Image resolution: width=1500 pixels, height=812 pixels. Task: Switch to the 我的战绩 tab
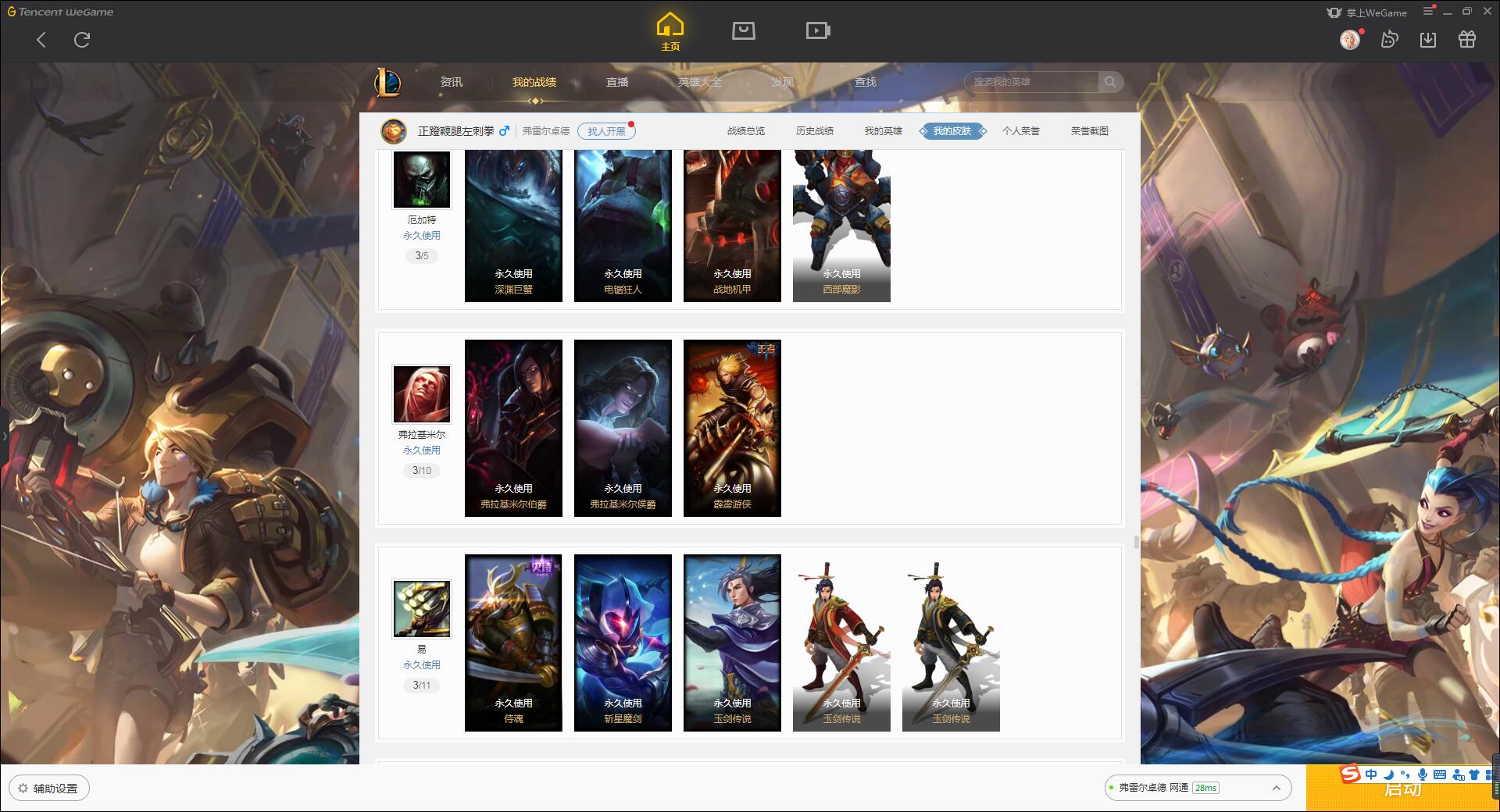click(534, 82)
